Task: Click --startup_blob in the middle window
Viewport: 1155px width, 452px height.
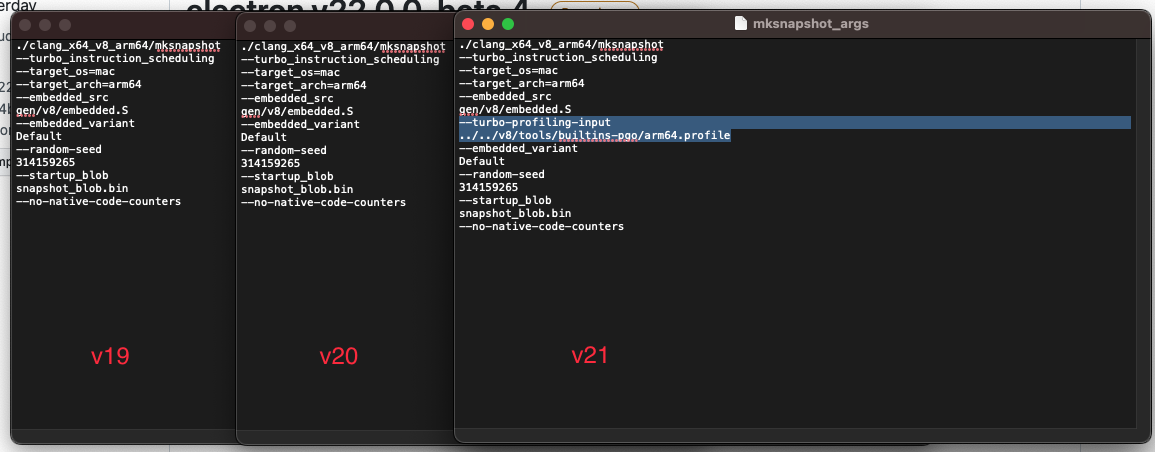Action: pos(287,176)
